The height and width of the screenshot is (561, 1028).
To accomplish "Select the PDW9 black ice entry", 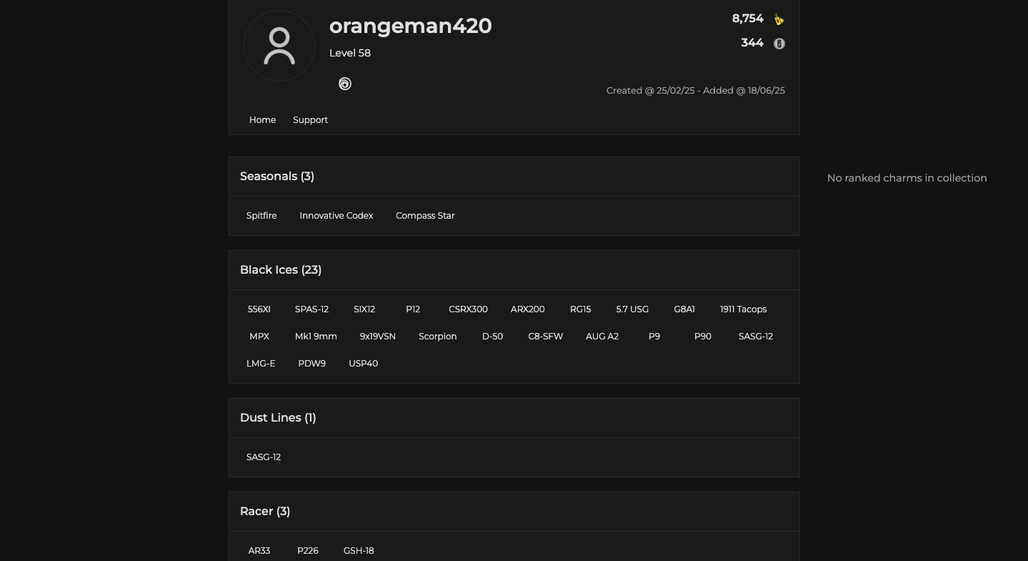I will click(312, 364).
